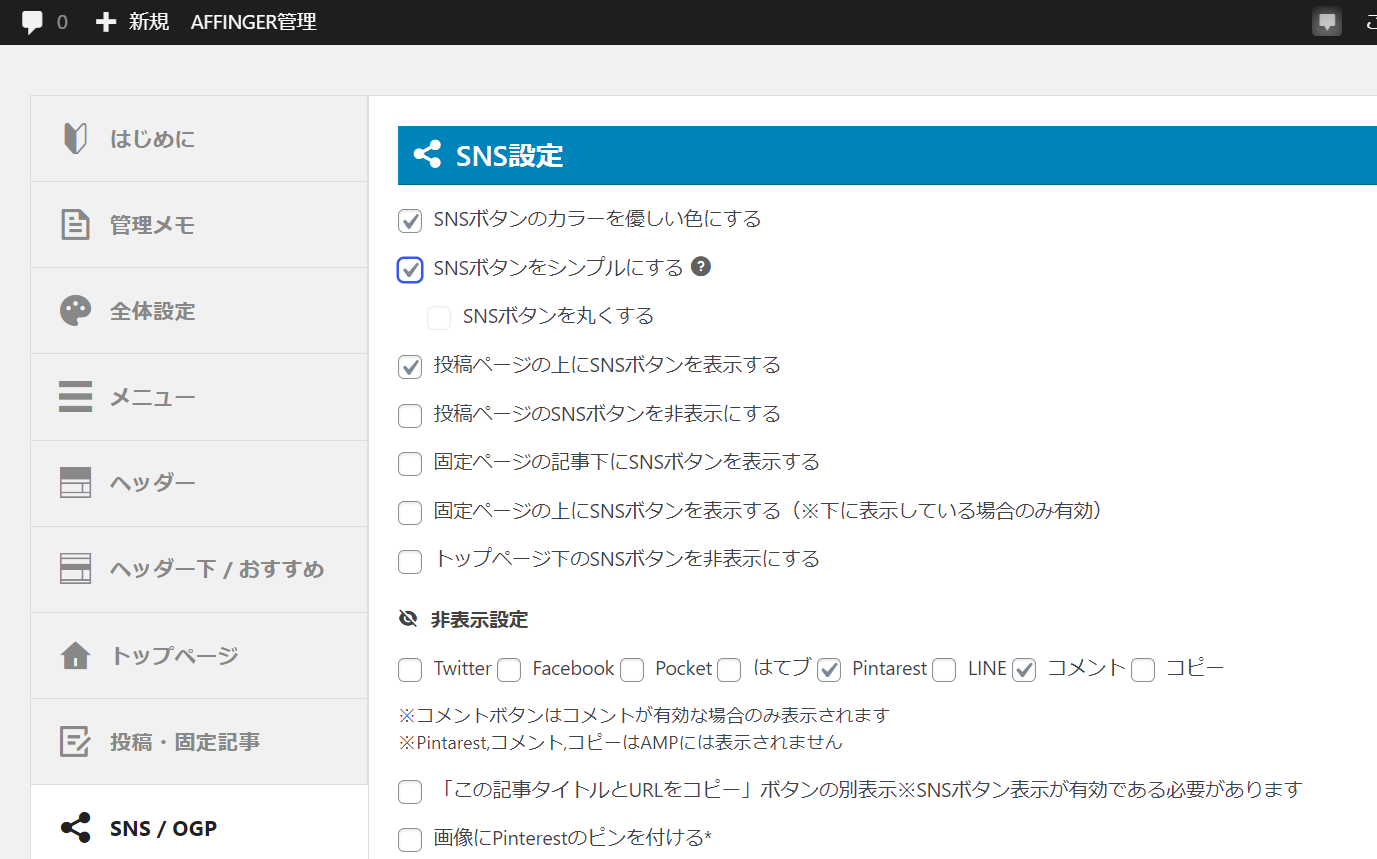Click the comment bubble icon in admin bar
The image size is (1377, 859).
[32, 22]
